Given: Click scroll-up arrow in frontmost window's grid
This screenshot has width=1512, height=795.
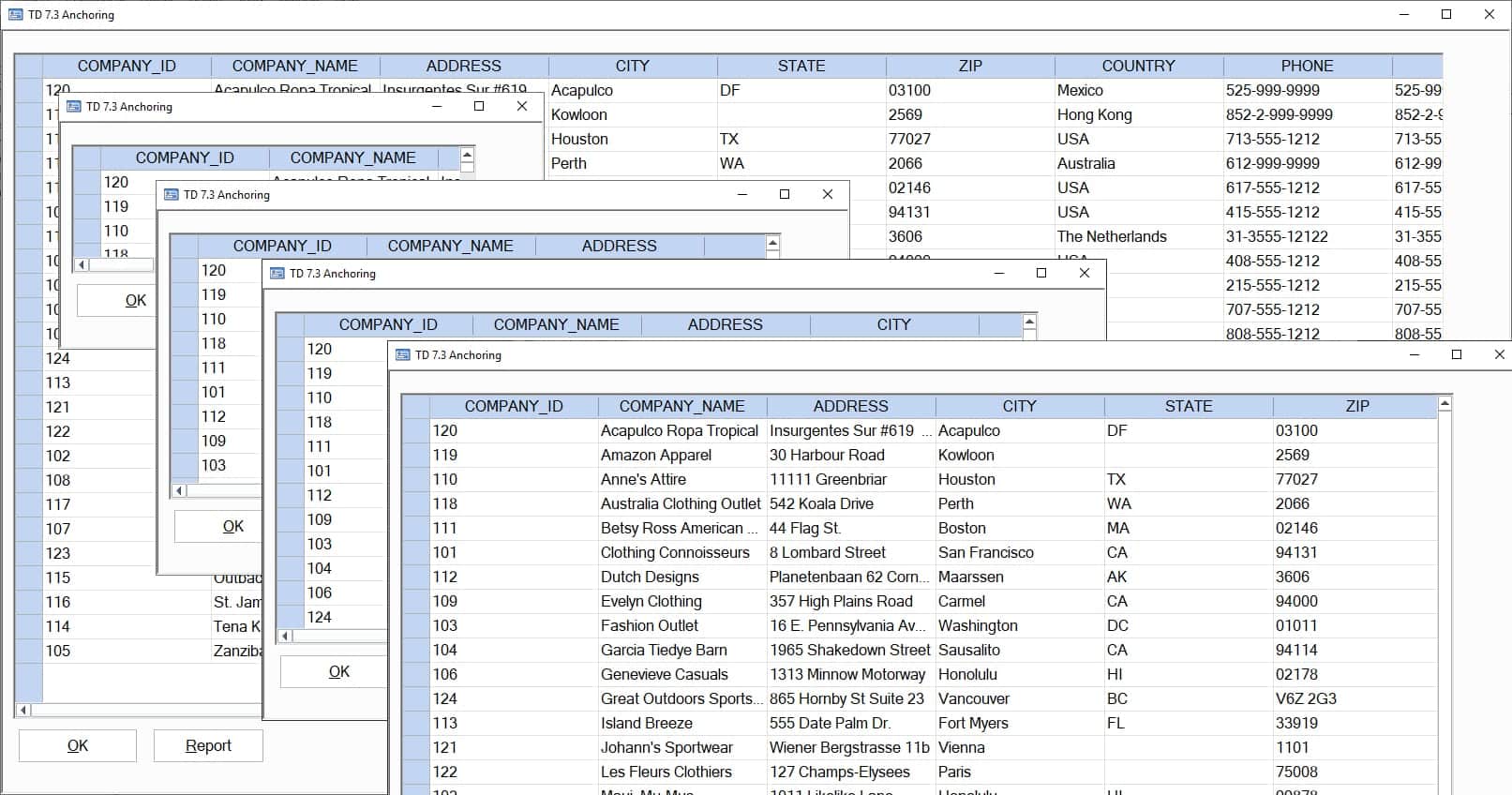Looking at the screenshot, I should [x=1445, y=404].
